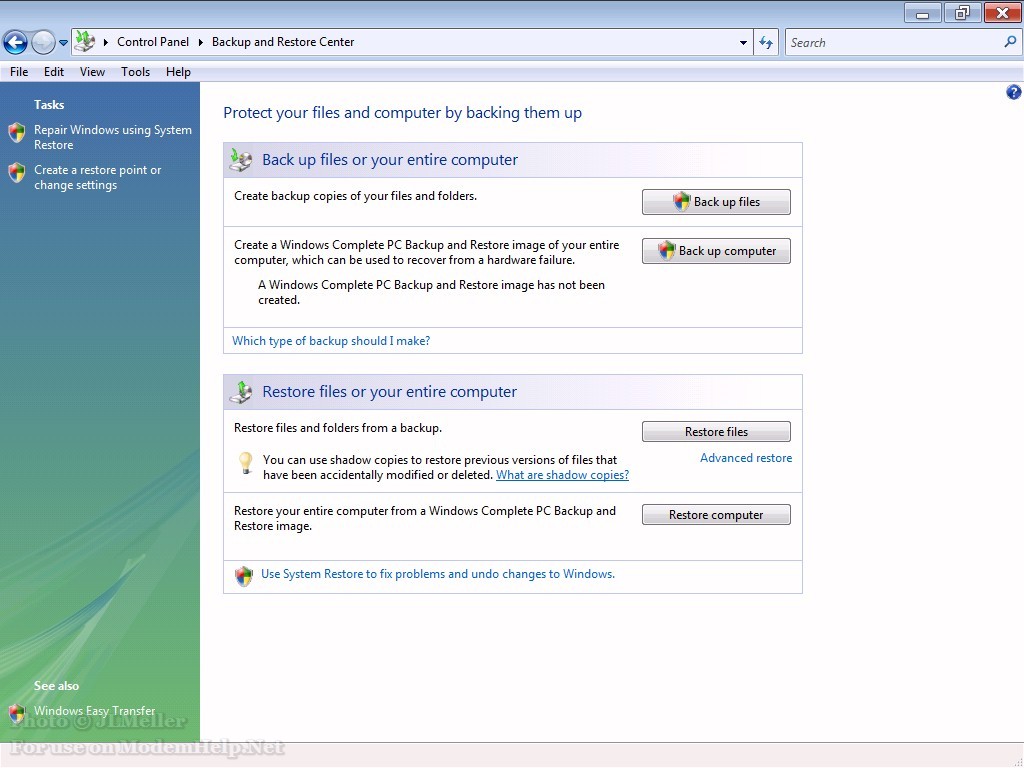Image resolution: width=1024 pixels, height=768 pixels.
Task: Click shield icon beside Repair Windows task
Action: point(17,133)
